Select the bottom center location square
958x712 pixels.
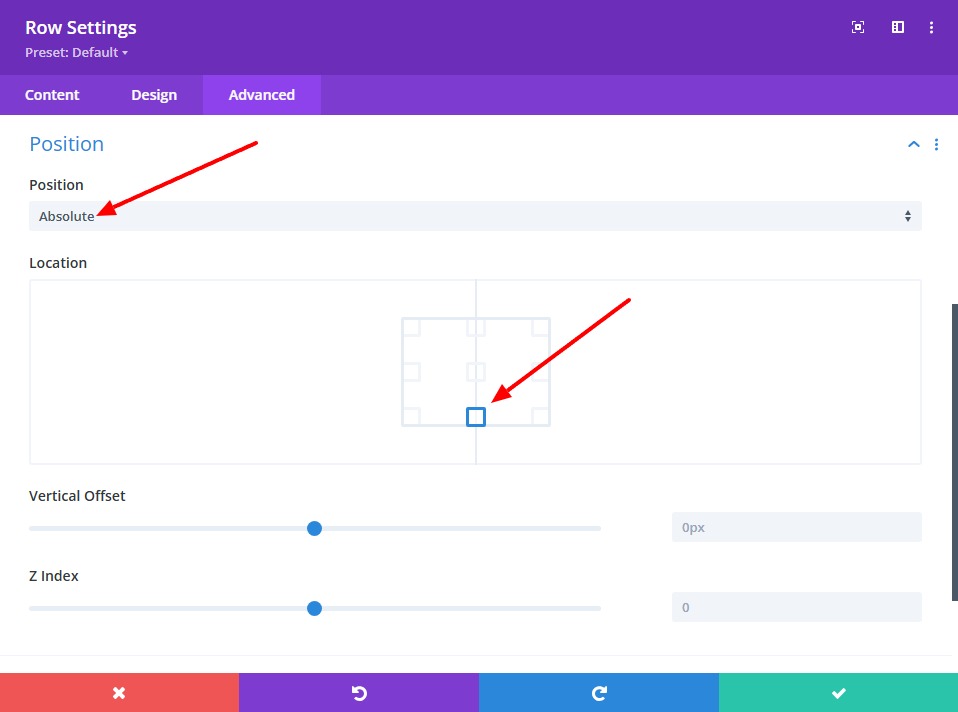point(476,417)
